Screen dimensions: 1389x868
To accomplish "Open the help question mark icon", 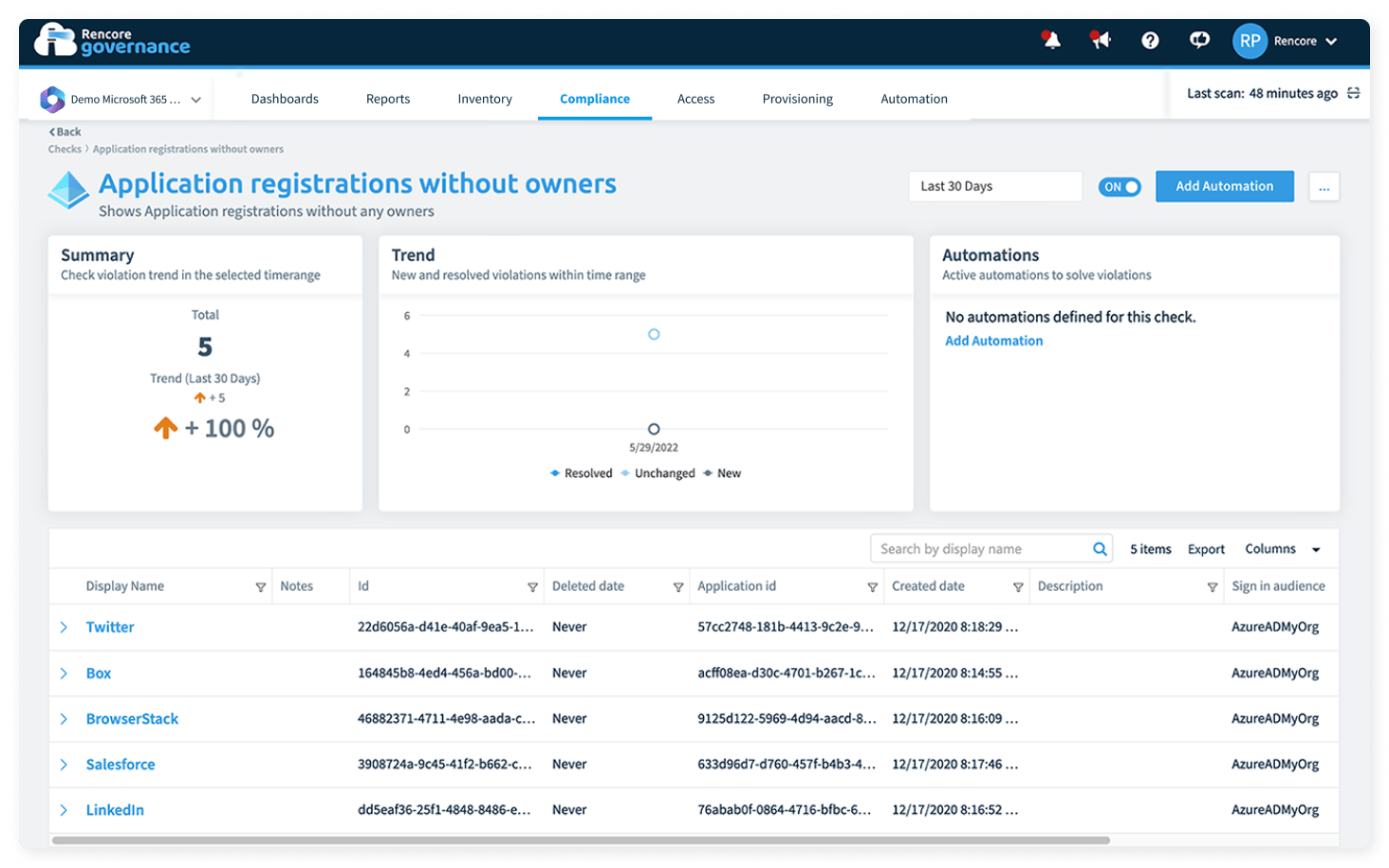I will pyautogui.click(x=1150, y=40).
